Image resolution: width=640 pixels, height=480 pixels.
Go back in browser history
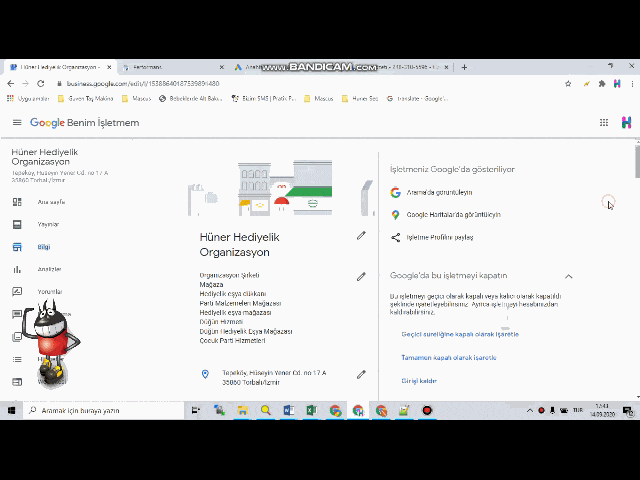point(11,84)
